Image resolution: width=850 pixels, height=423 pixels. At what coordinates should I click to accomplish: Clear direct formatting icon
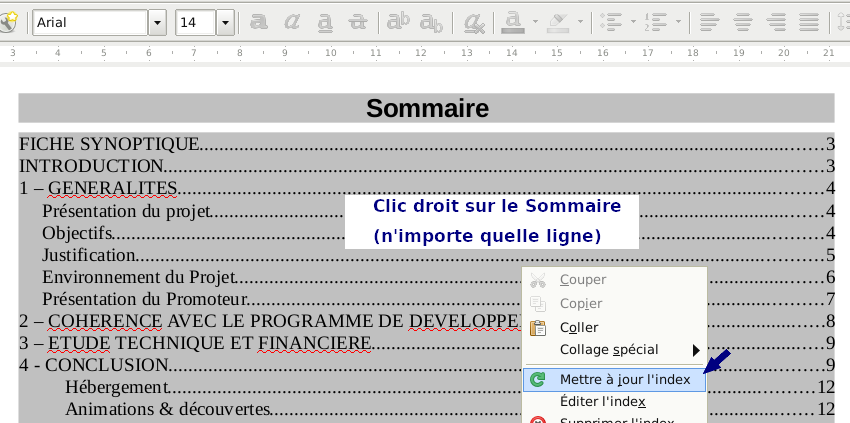[474, 23]
